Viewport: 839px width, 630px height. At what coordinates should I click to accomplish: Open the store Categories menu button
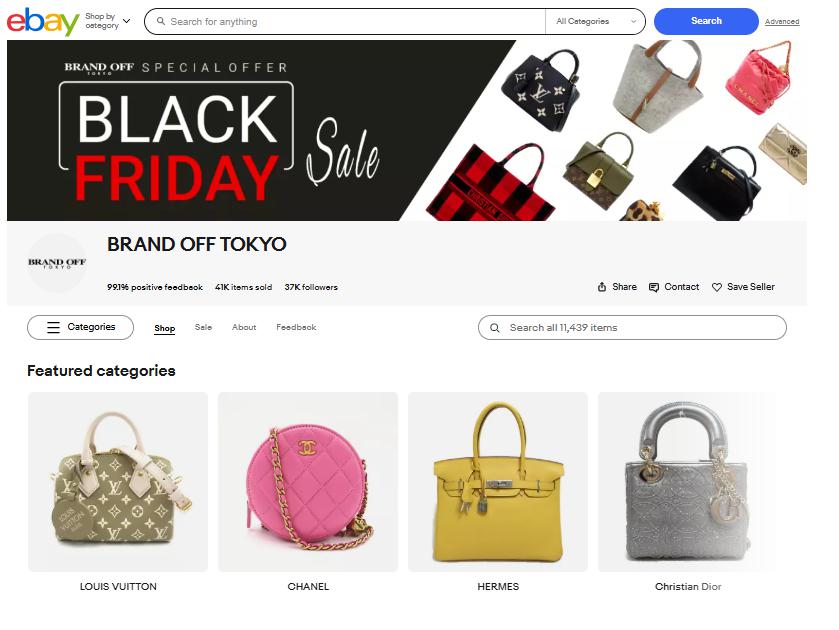pyautogui.click(x=80, y=327)
